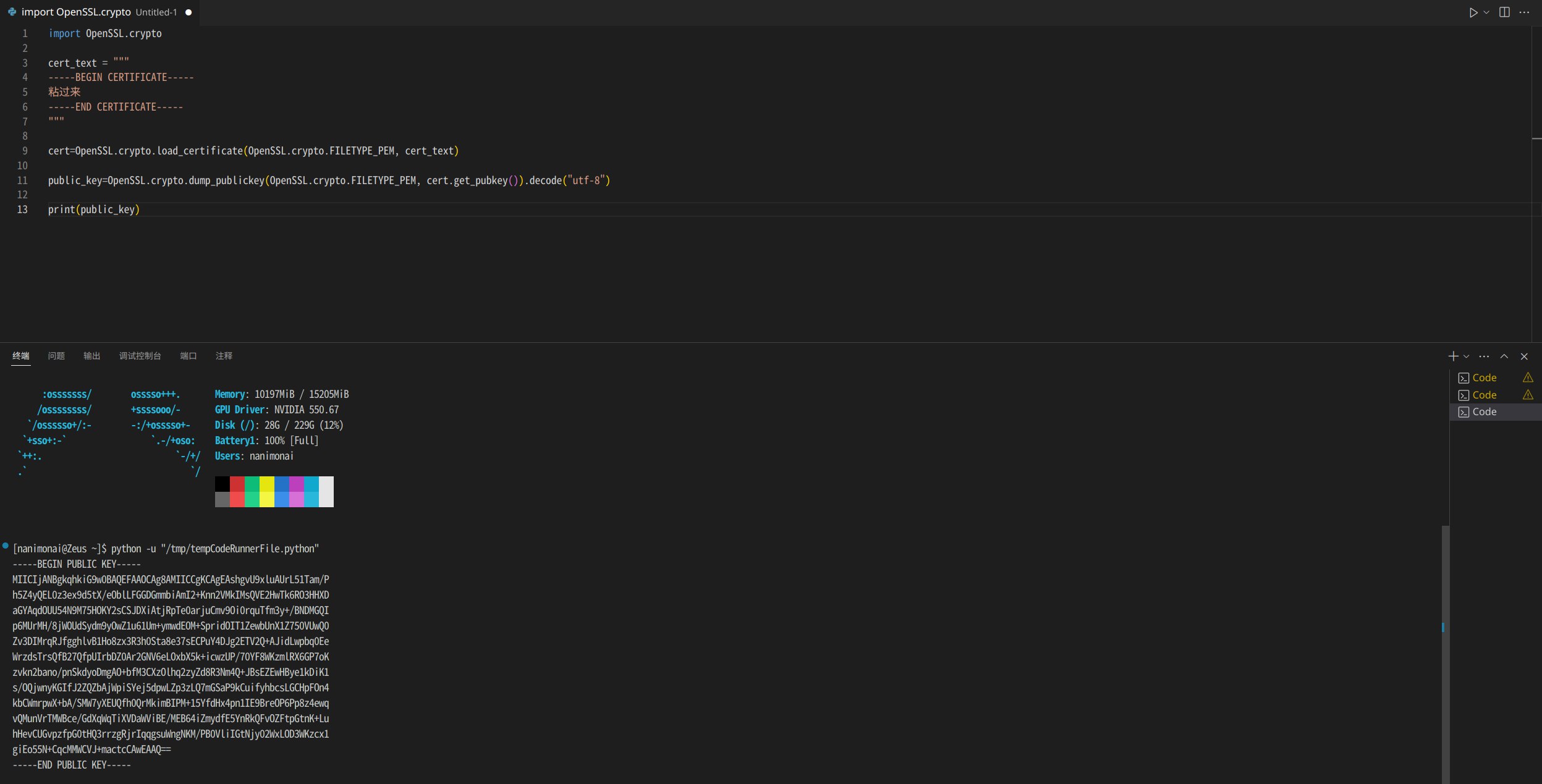Click the warning triangle on the first Code terminal
1542x784 pixels.
[1529, 377]
